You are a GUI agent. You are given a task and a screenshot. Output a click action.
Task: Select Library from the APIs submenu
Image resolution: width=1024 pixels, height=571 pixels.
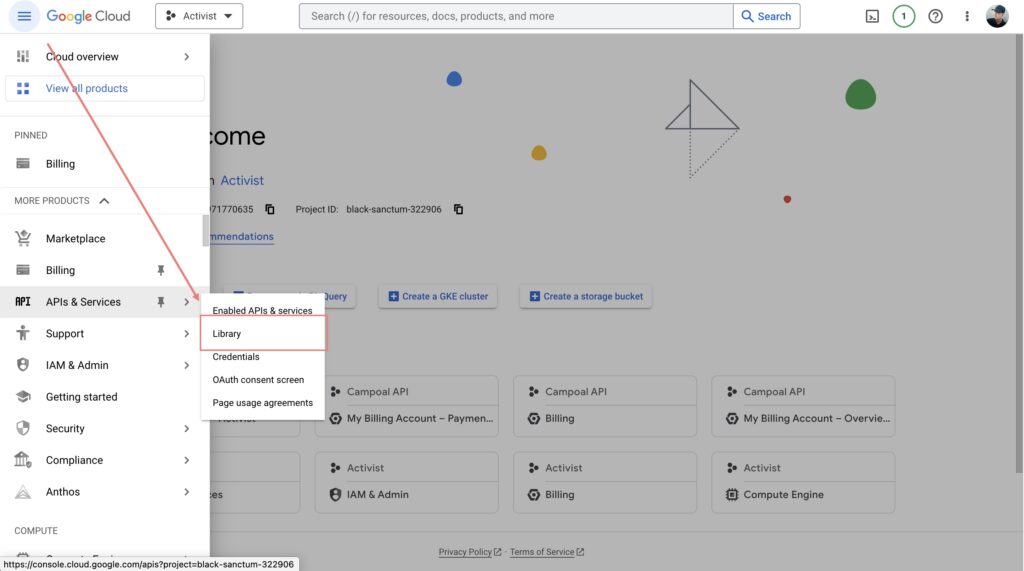point(227,334)
